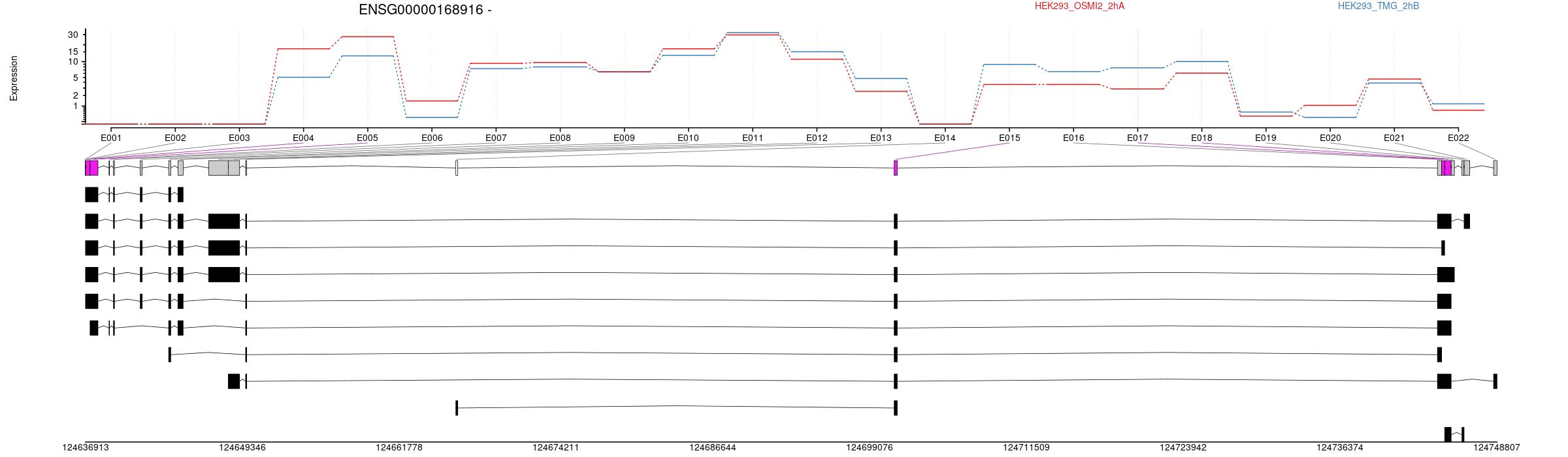Click y-axis tick value 10
Screen dimensions: 1568x457
click(x=73, y=62)
